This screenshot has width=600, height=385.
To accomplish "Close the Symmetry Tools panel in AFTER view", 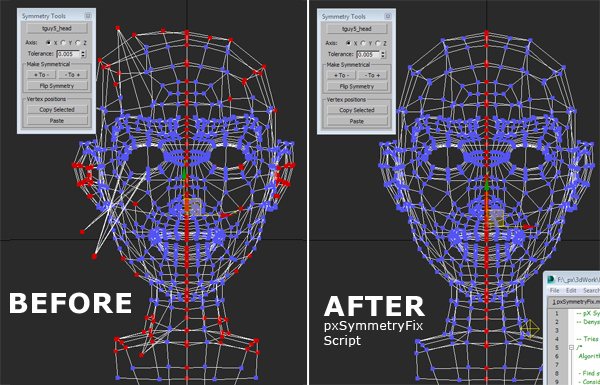I will 388,16.
